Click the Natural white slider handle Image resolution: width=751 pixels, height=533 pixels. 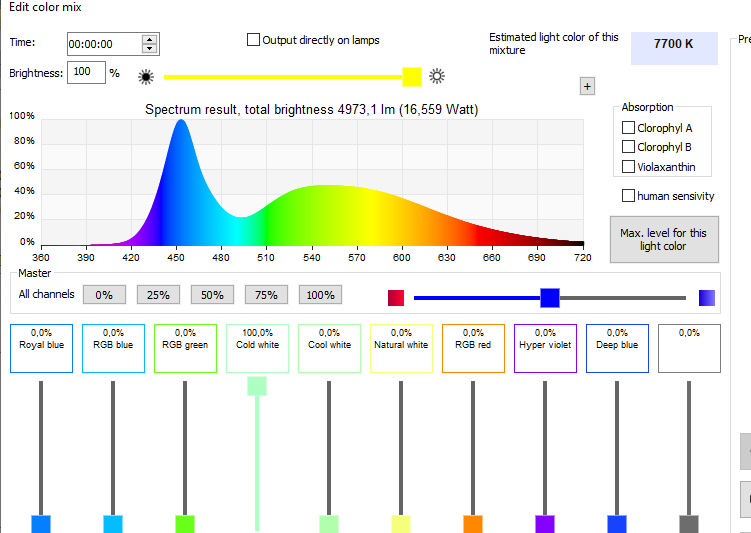click(x=401, y=524)
